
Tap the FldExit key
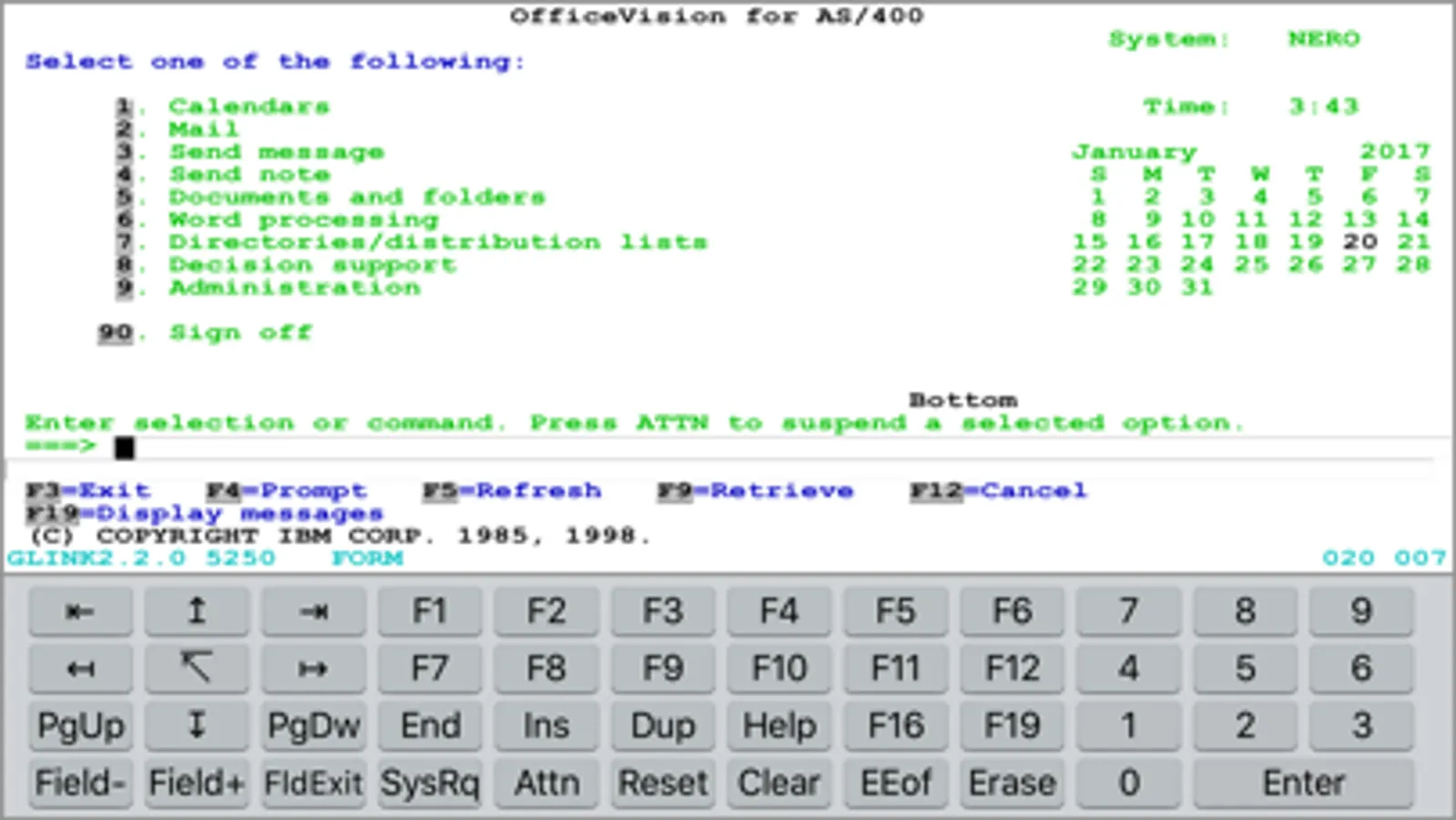313,784
